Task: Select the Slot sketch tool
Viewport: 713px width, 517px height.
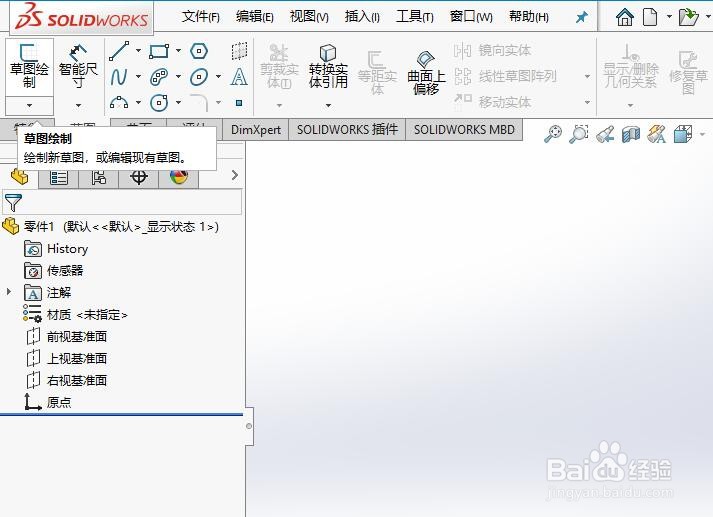Action: pyautogui.click(x=159, y=77)
